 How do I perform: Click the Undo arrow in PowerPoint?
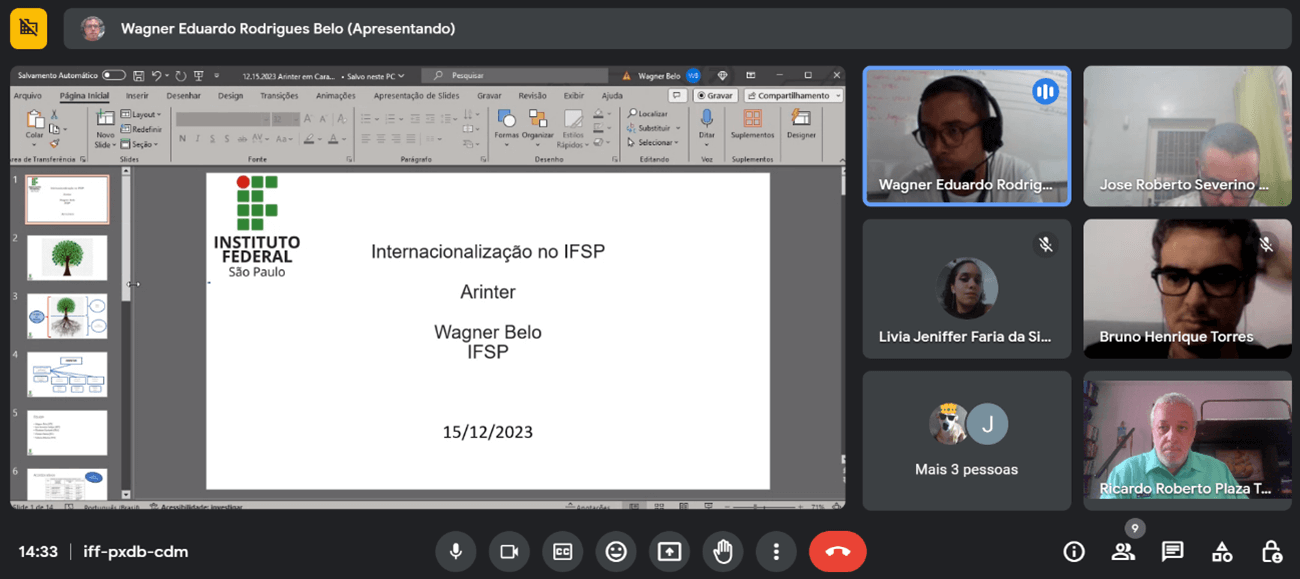tap(157, 75)
